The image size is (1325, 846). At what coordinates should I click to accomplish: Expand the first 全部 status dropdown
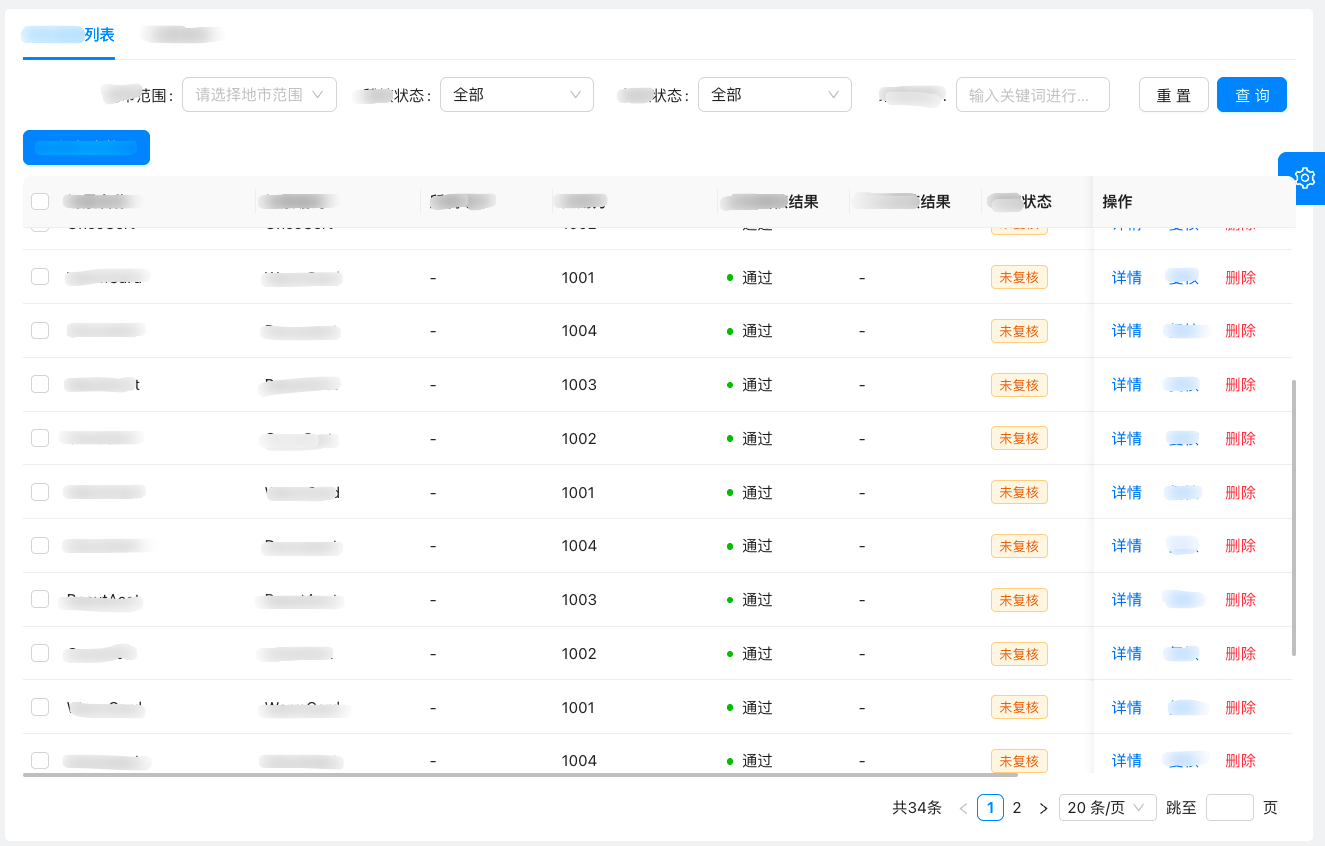tap(517, 94)
